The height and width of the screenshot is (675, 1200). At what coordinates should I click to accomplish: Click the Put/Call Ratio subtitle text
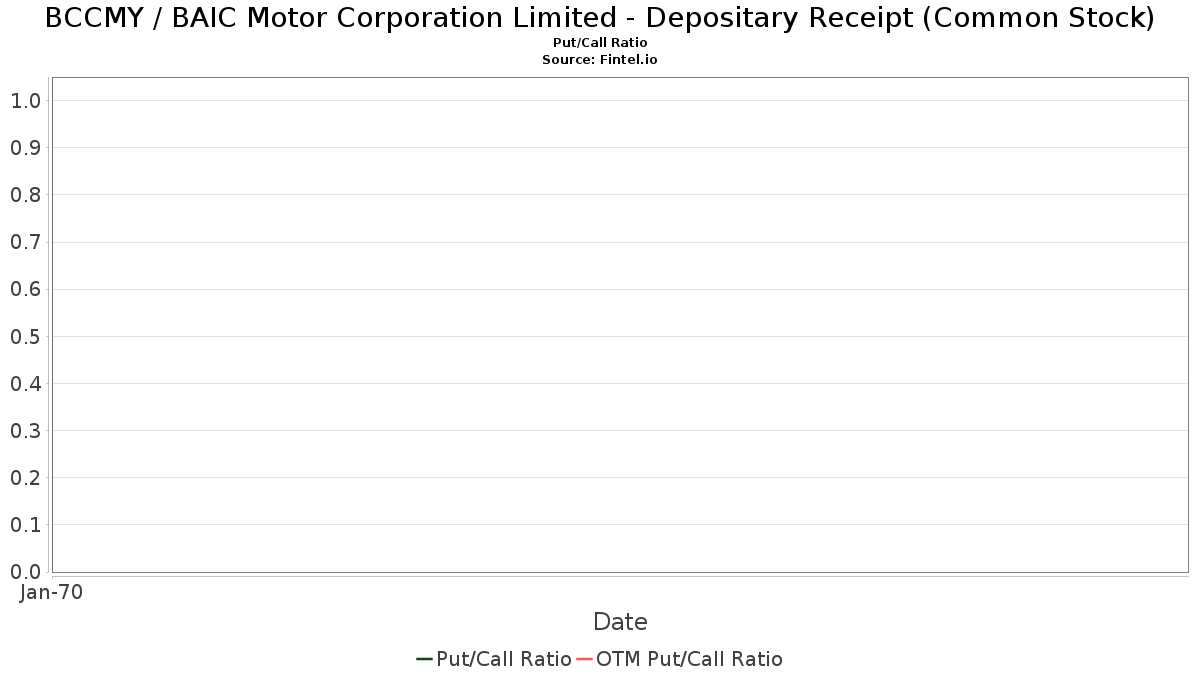coord(600,43)
